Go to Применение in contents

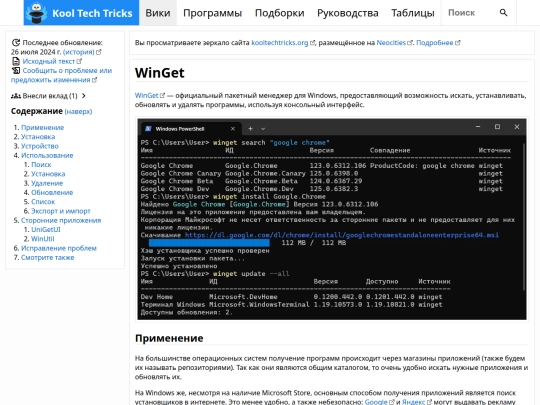43,127
